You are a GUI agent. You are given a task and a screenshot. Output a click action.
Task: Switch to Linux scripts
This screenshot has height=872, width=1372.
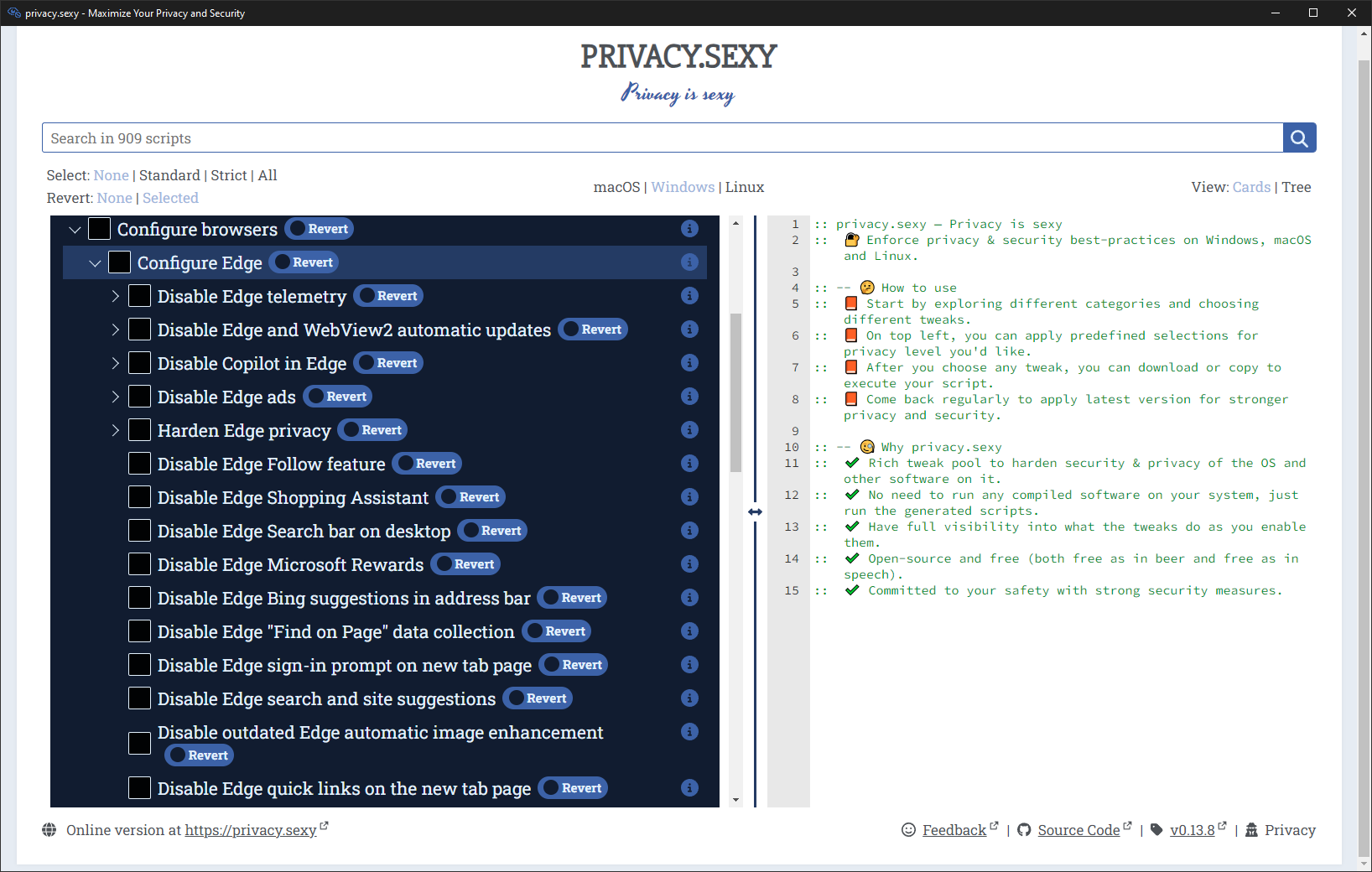[x=745, y=187]
